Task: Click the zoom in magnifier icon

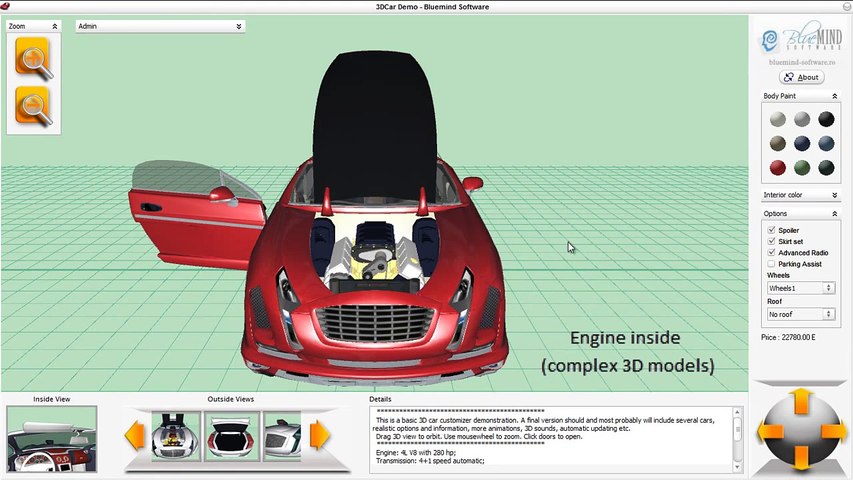Action: point(34,60)
